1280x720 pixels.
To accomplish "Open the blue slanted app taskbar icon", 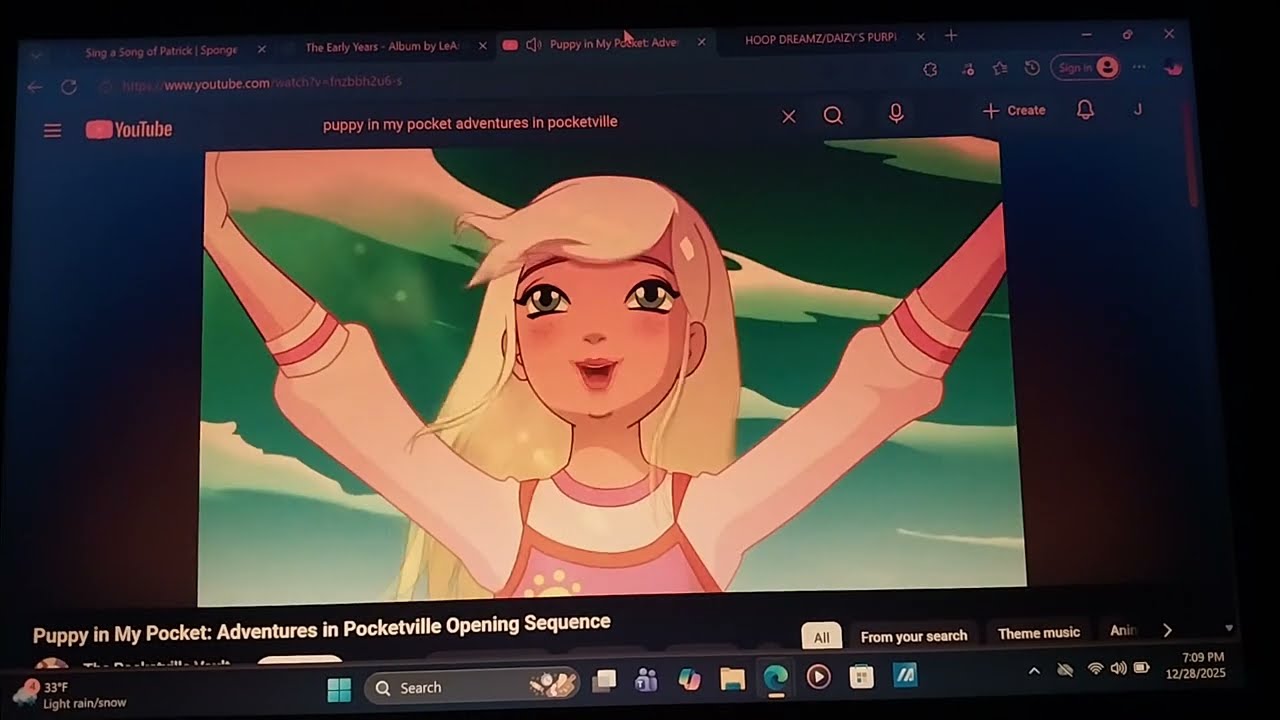I will 905,676.
